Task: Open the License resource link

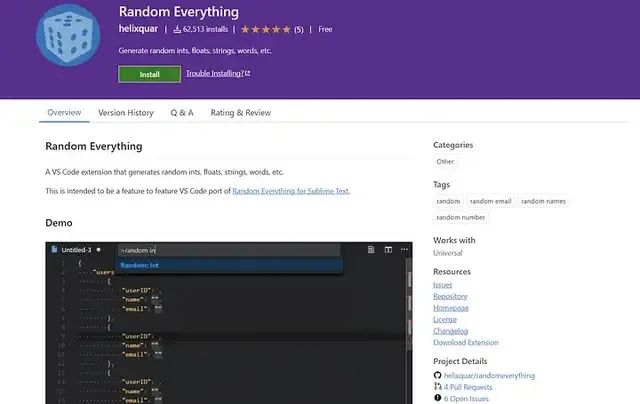Action: (x=445, y=320)
